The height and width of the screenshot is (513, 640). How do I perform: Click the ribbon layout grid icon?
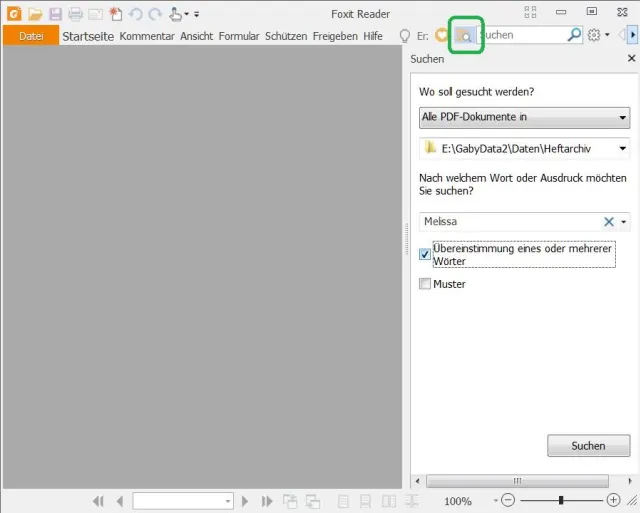(x=530, y=12)
